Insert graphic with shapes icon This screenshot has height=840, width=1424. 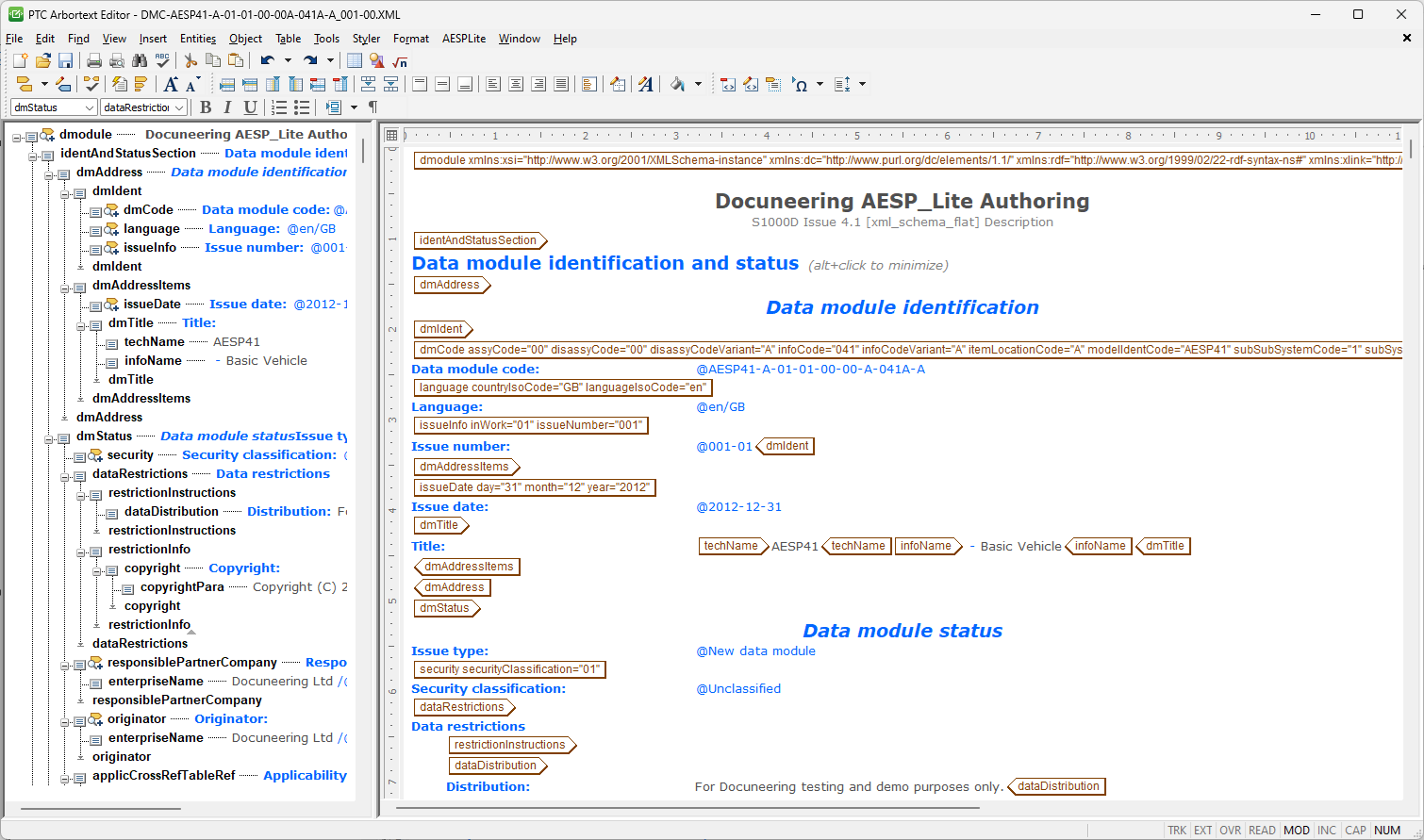377,60
